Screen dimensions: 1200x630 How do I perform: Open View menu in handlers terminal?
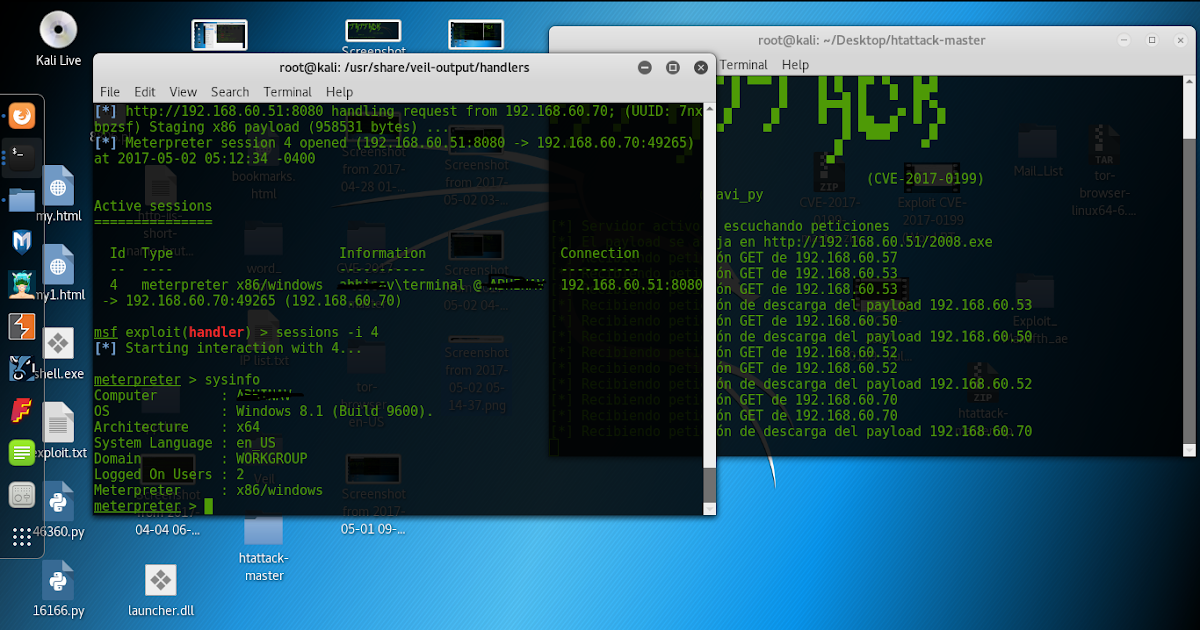tap(183, 92)
